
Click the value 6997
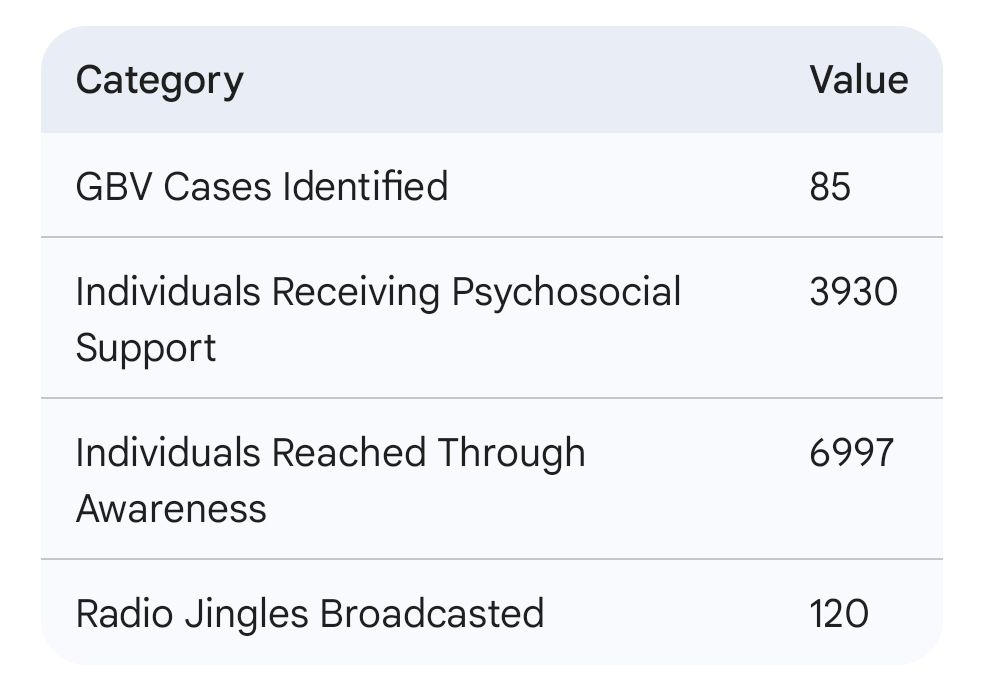click(852, 453)
